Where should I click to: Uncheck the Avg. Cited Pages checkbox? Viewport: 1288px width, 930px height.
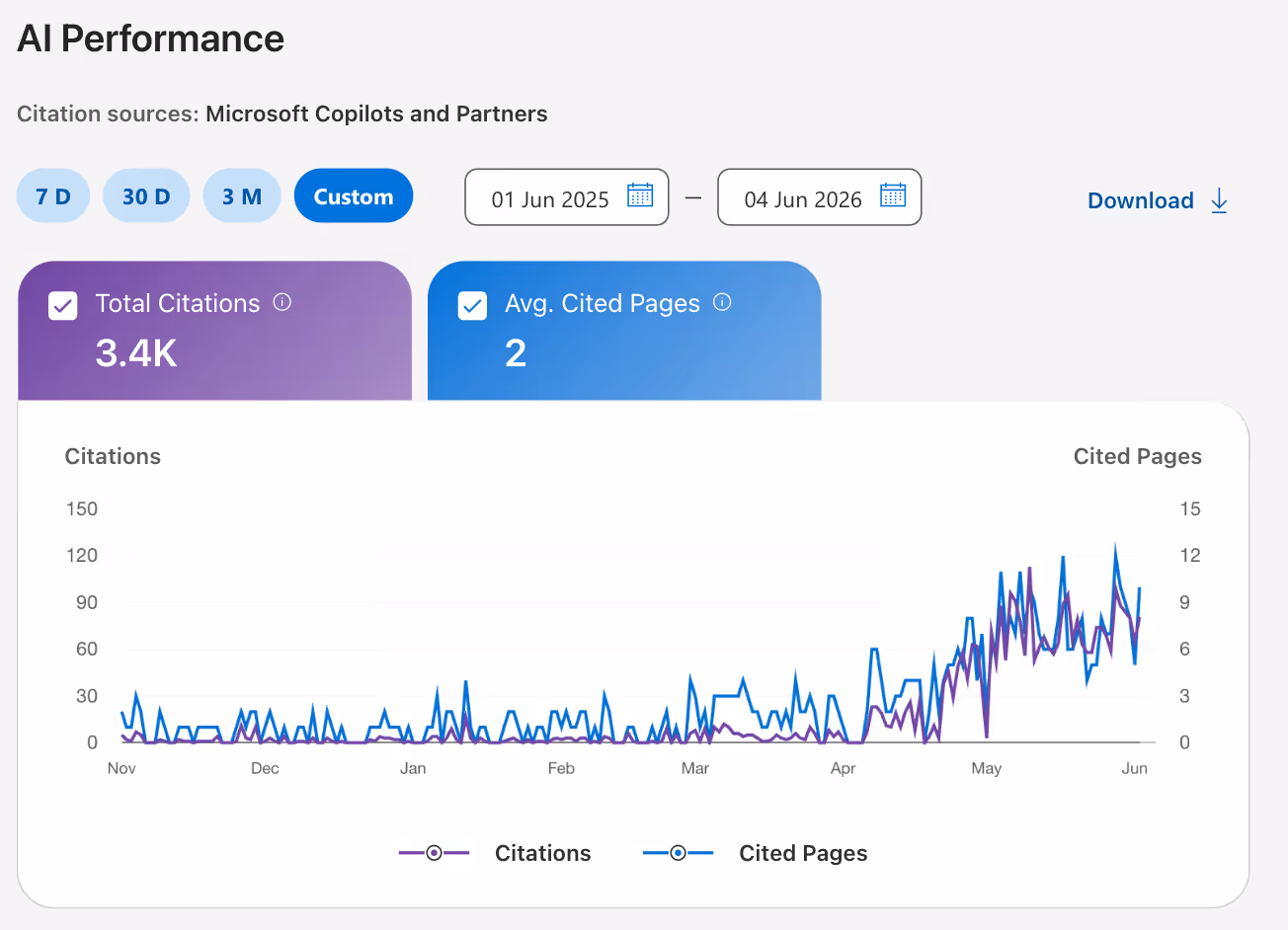coord(472,306)
